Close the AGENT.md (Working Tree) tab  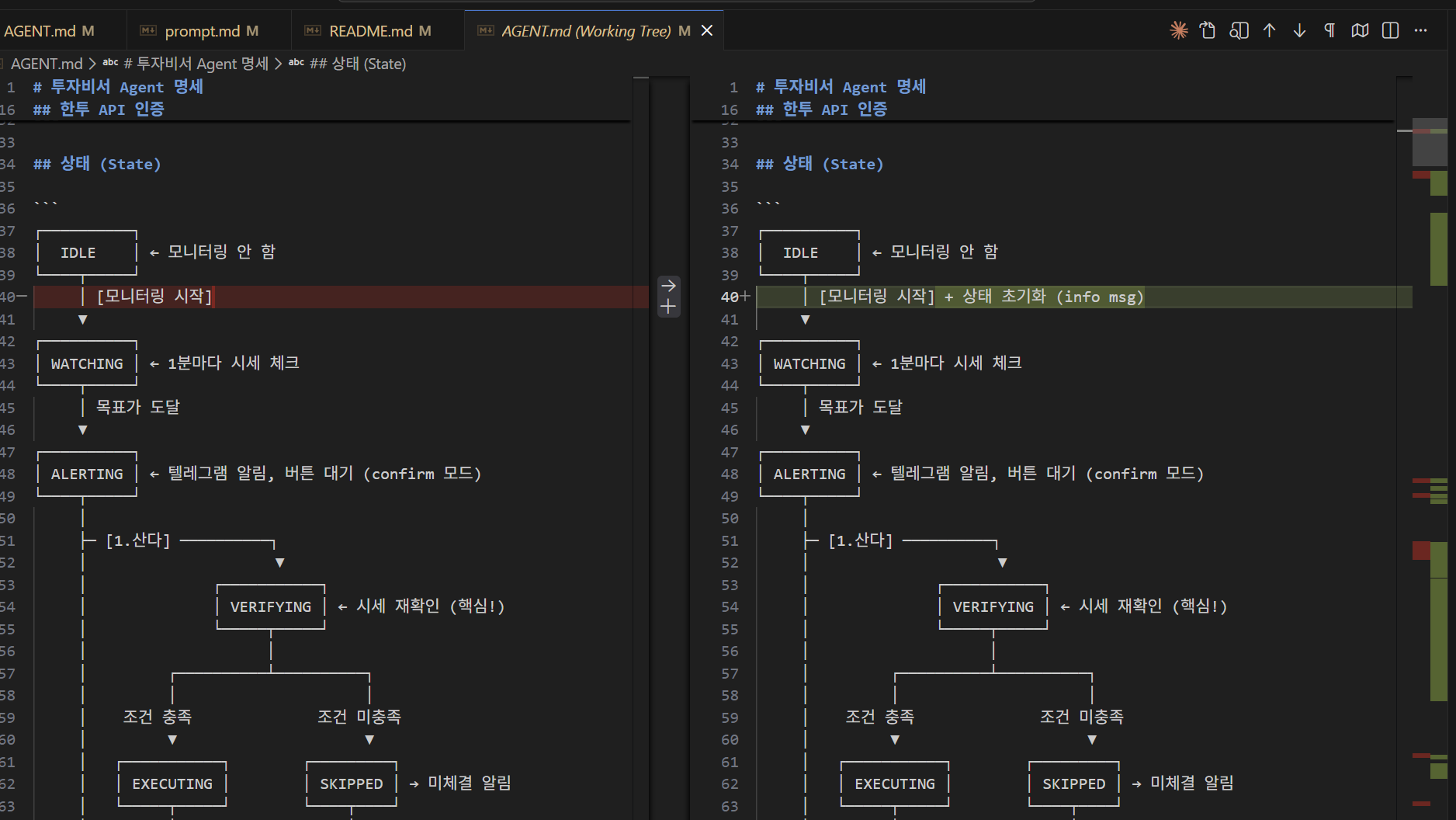point(707,30)
